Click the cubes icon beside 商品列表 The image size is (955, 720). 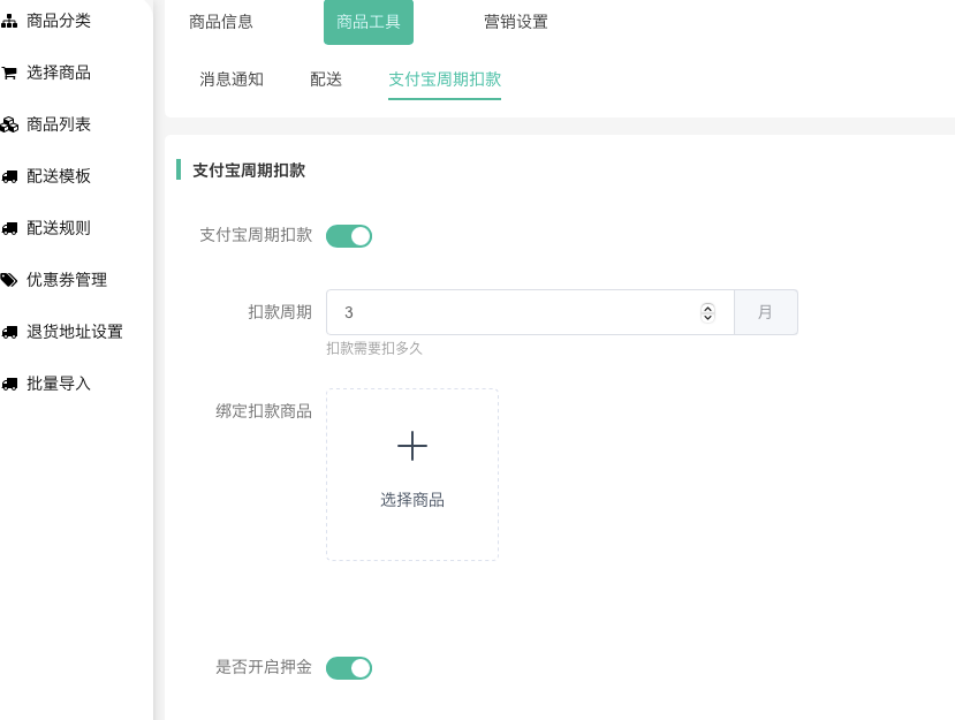pyautogui.click(x=10, y=125)
